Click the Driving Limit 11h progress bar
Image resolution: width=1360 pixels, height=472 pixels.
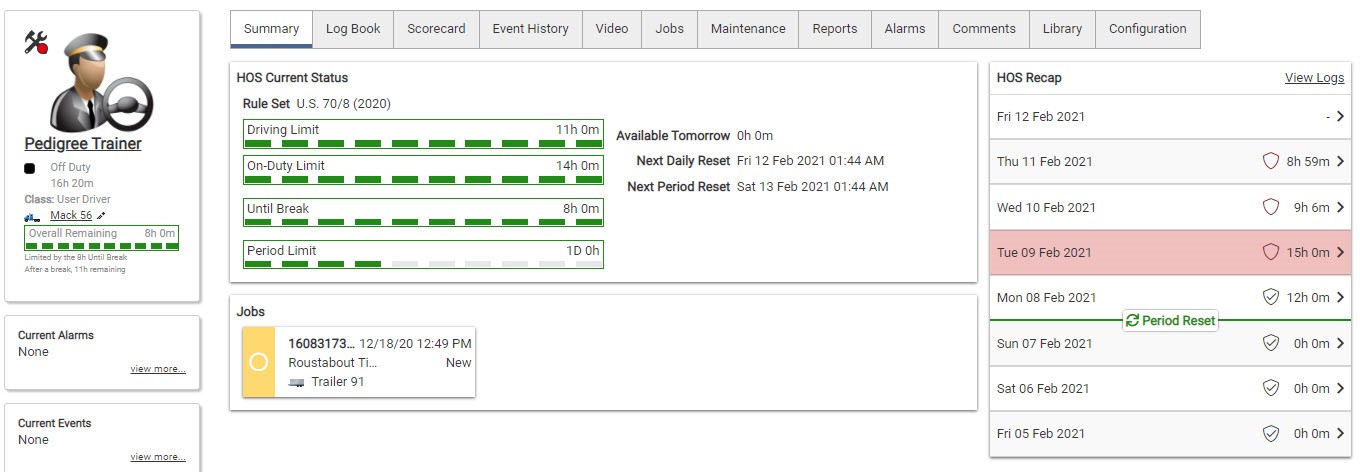[423, 134]
